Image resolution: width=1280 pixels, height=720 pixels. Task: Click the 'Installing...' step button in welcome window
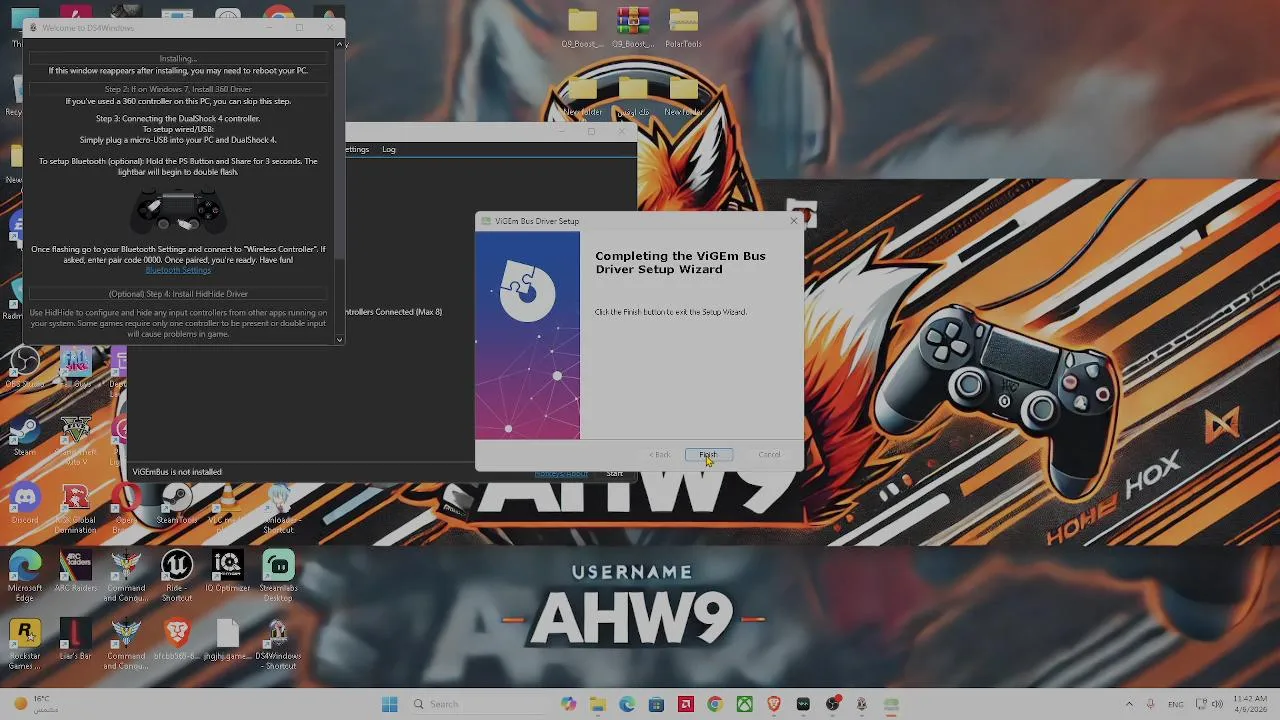[178, 58]
